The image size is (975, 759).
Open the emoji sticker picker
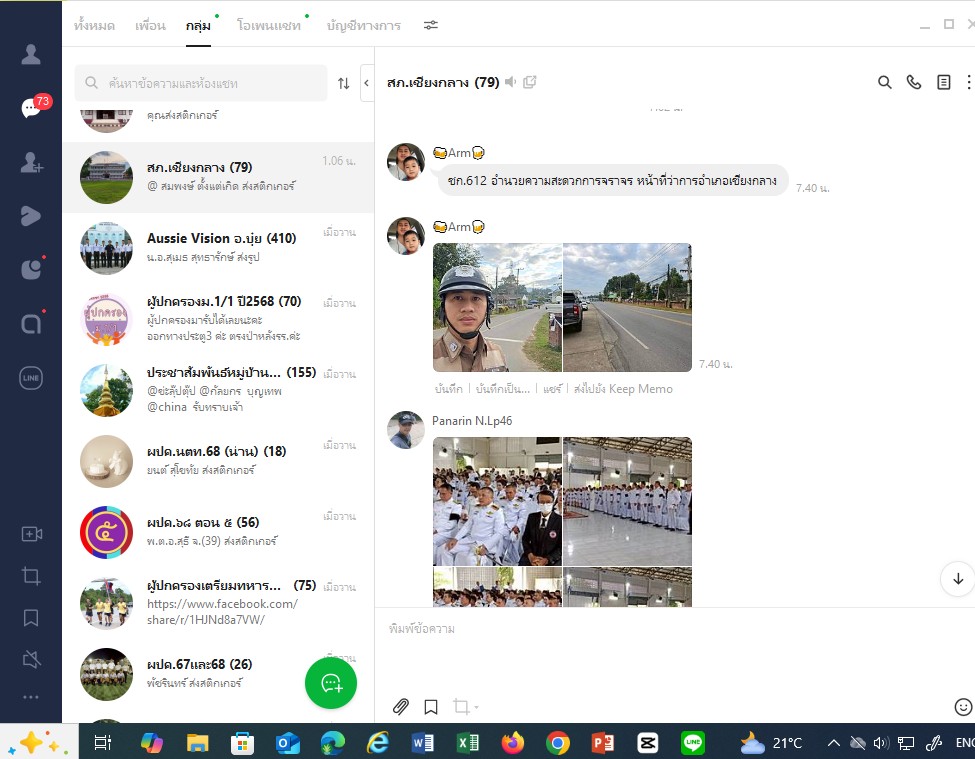click(963, 707)
